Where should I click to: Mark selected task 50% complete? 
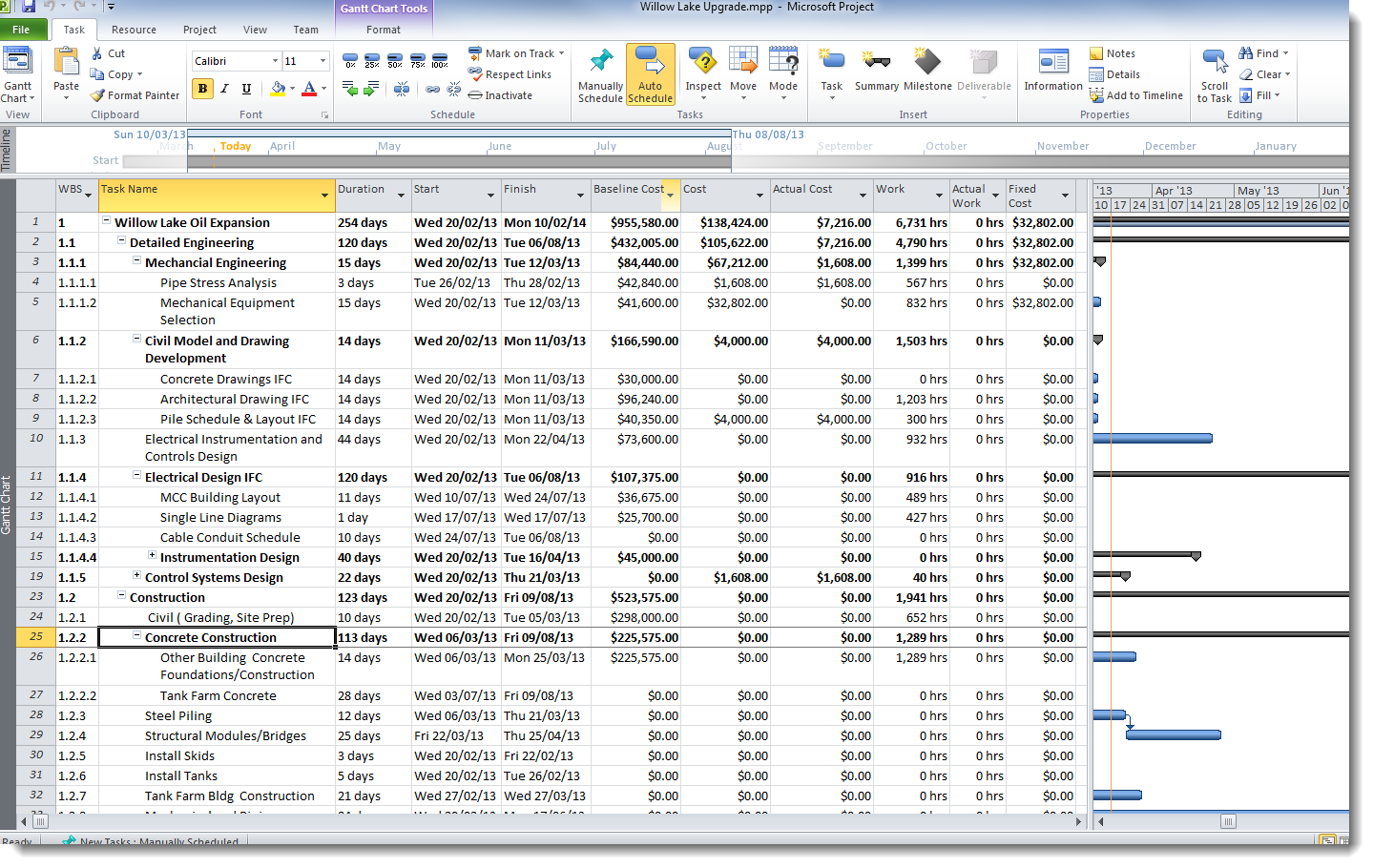click(x=395, y=62)
